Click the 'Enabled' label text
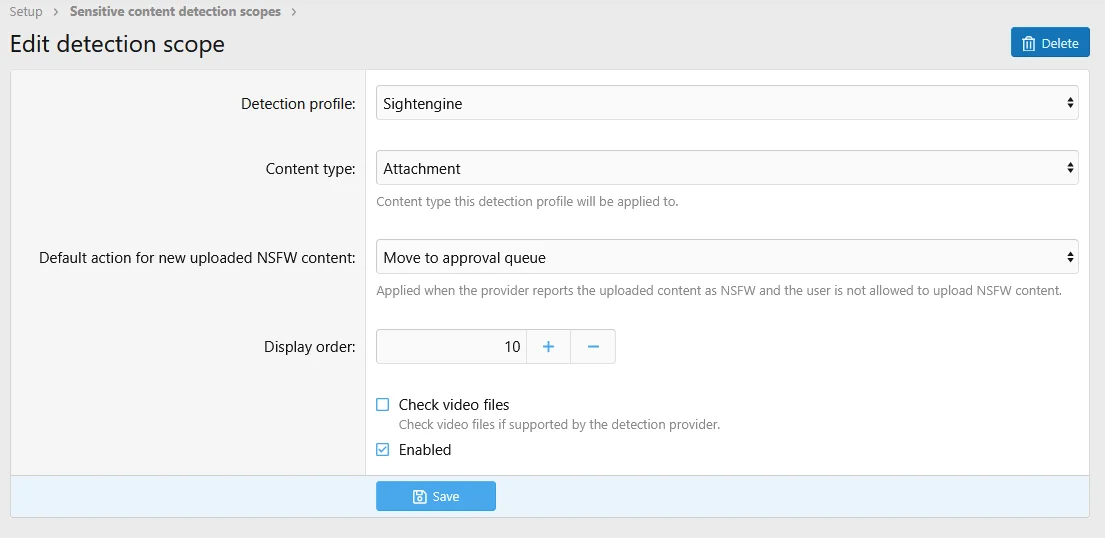This screenshot has width=1105, height=538. click(425, 449)
